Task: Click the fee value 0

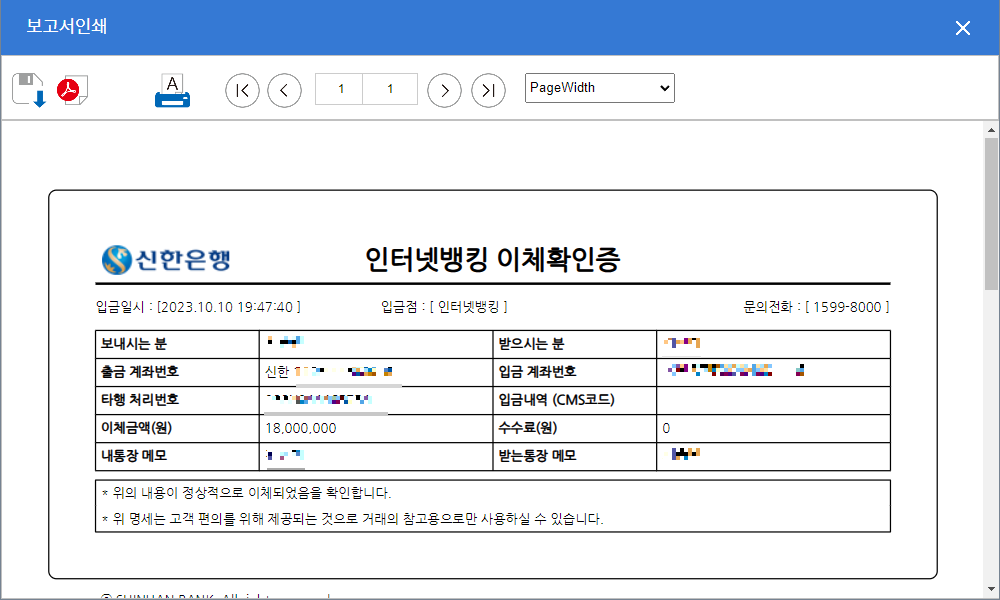Action: (x=666, y=428)
